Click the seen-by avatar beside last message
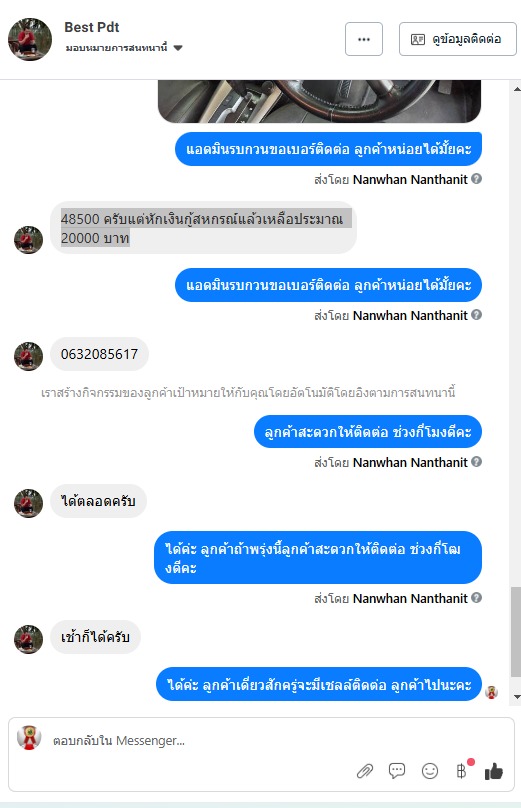The width and height of the screenshot is (521, 808). (x=492, y=692)
